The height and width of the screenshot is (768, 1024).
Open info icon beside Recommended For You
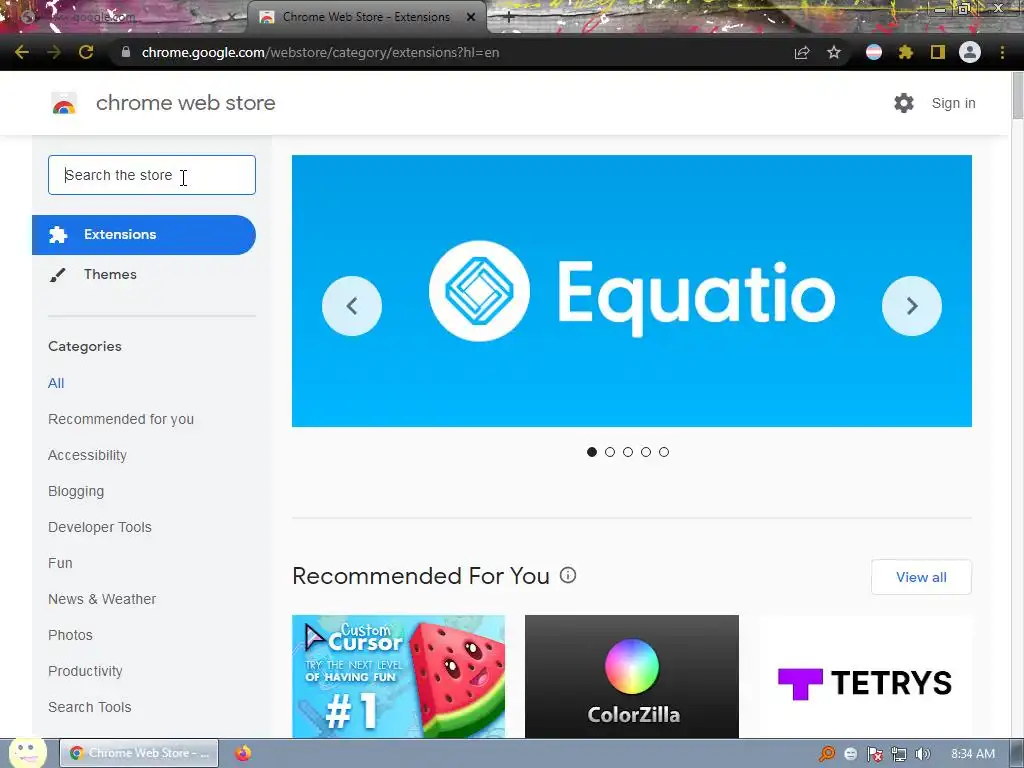point(568,575)
